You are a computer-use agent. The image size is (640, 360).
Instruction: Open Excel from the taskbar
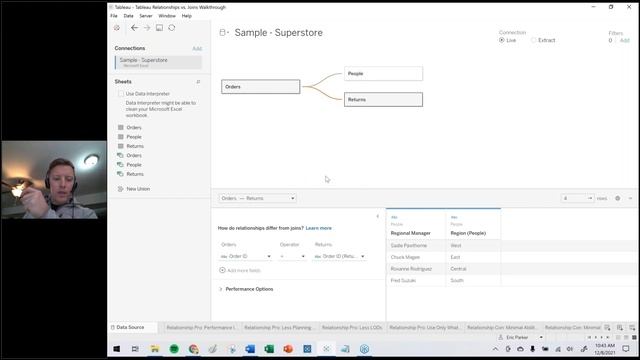(x=269, y=349)
